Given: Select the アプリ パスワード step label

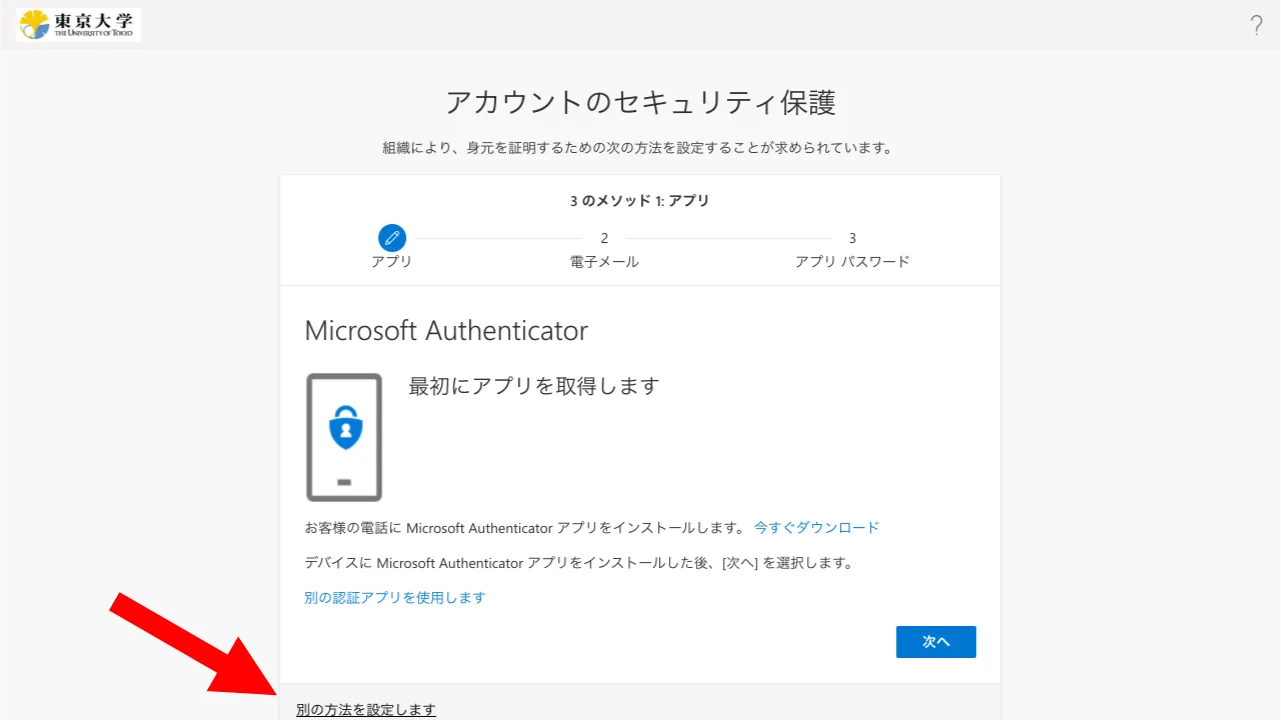Looking at the screenshot, I should pyautogui.click(x=852, y=262).
